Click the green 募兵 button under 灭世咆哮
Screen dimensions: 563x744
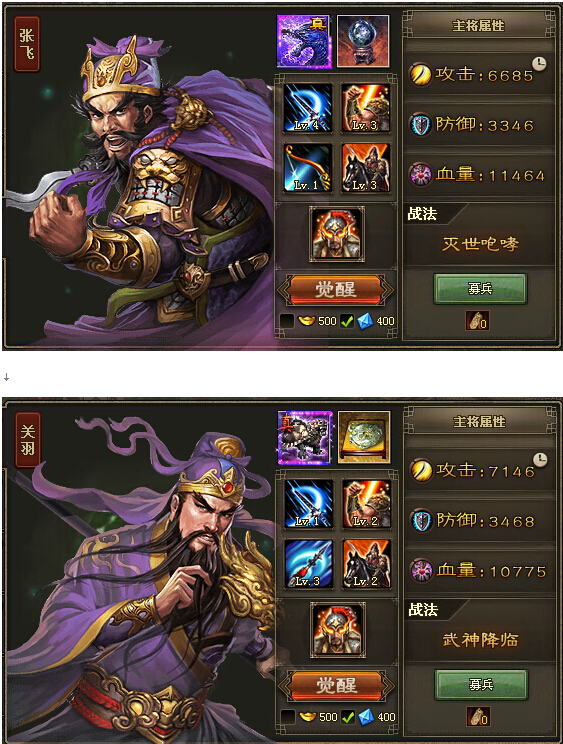click(480, 288)
